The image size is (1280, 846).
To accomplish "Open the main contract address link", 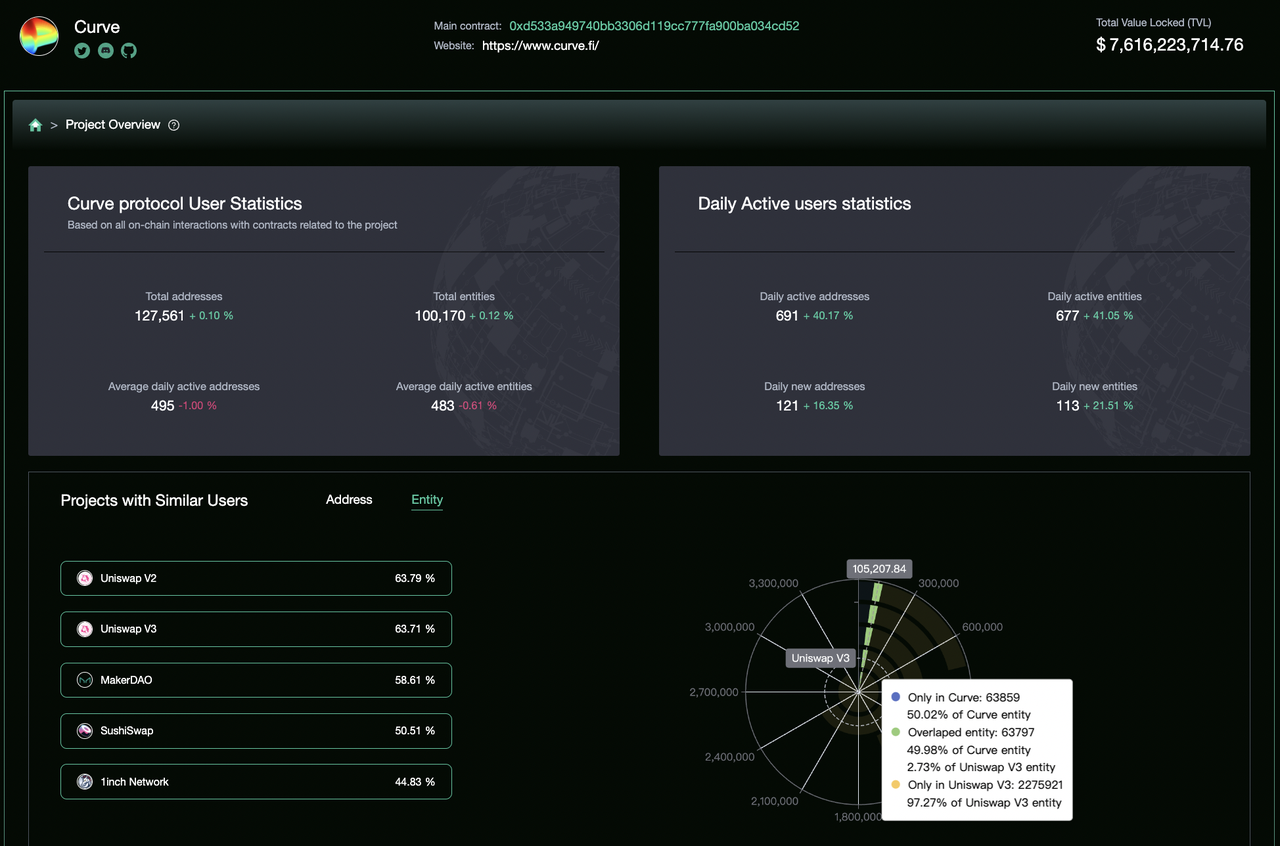I will [654, 26].
